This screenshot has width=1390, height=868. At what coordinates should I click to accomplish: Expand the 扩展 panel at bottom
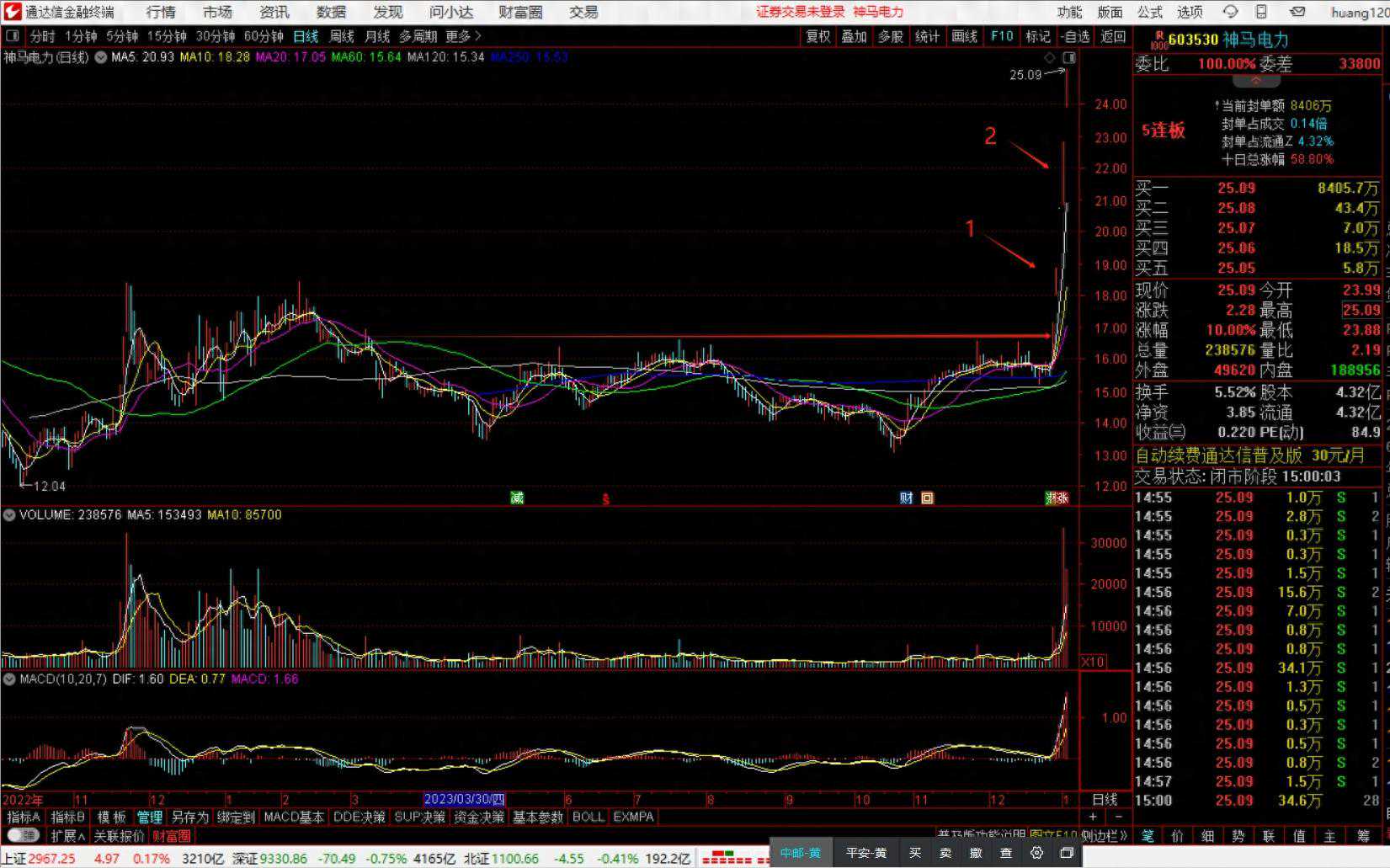[x=68, y=836]
